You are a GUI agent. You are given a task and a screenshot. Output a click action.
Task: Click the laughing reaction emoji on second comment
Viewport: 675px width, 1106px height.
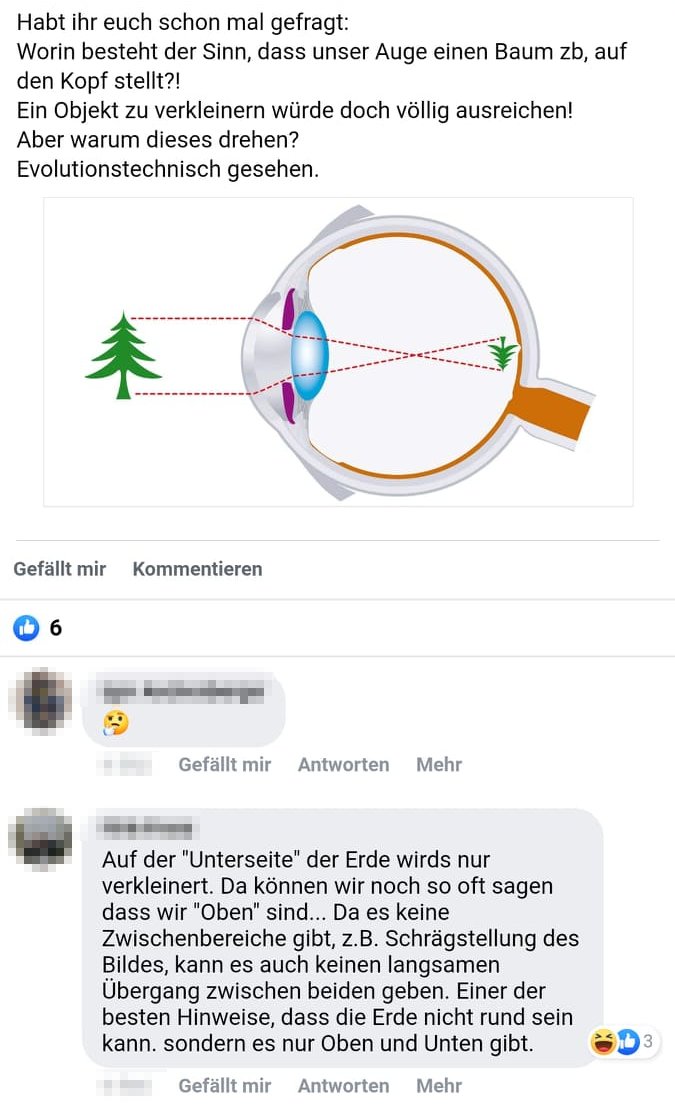[603, 1041]
